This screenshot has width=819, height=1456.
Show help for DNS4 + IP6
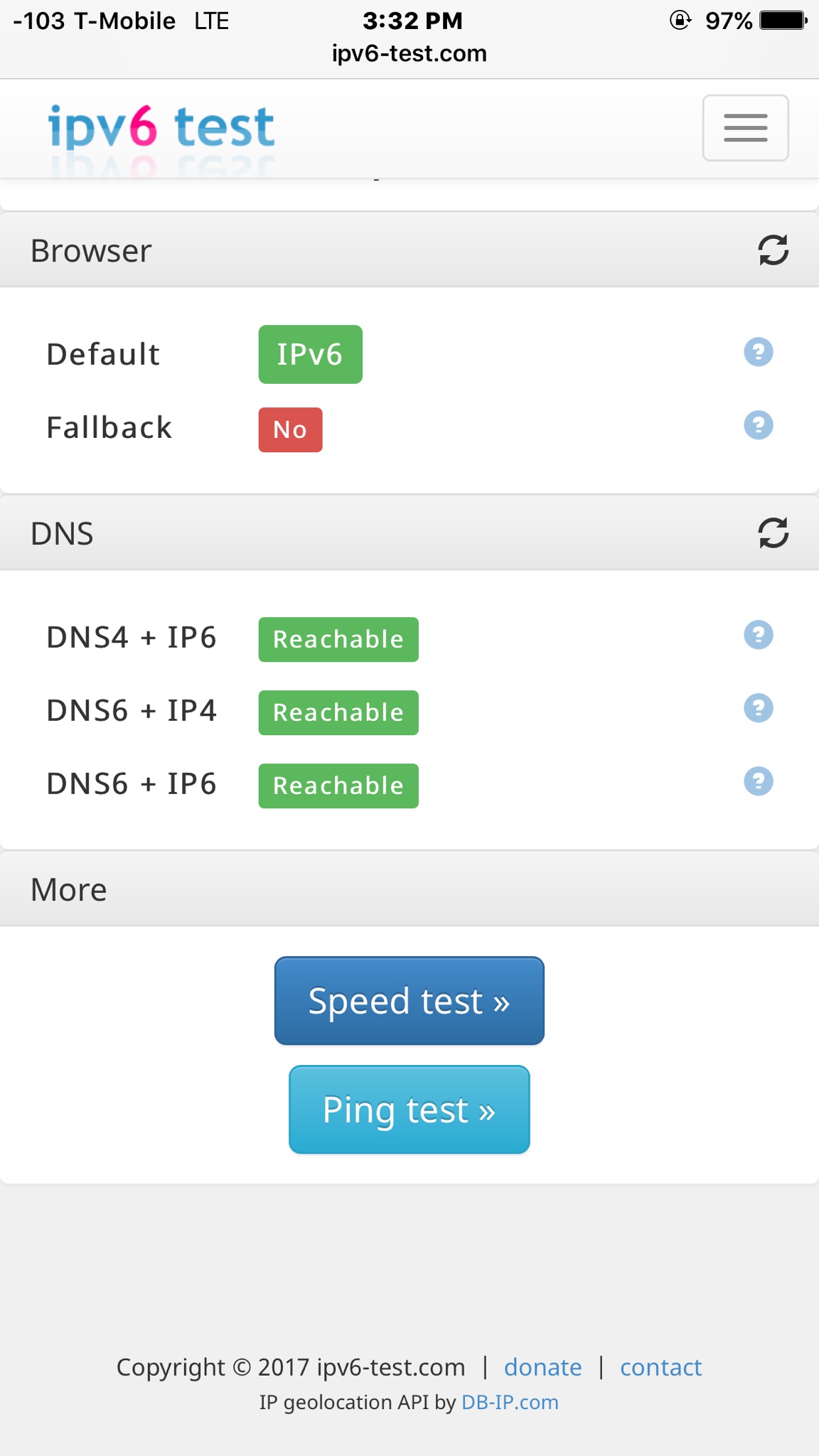[x=758, y=635]
